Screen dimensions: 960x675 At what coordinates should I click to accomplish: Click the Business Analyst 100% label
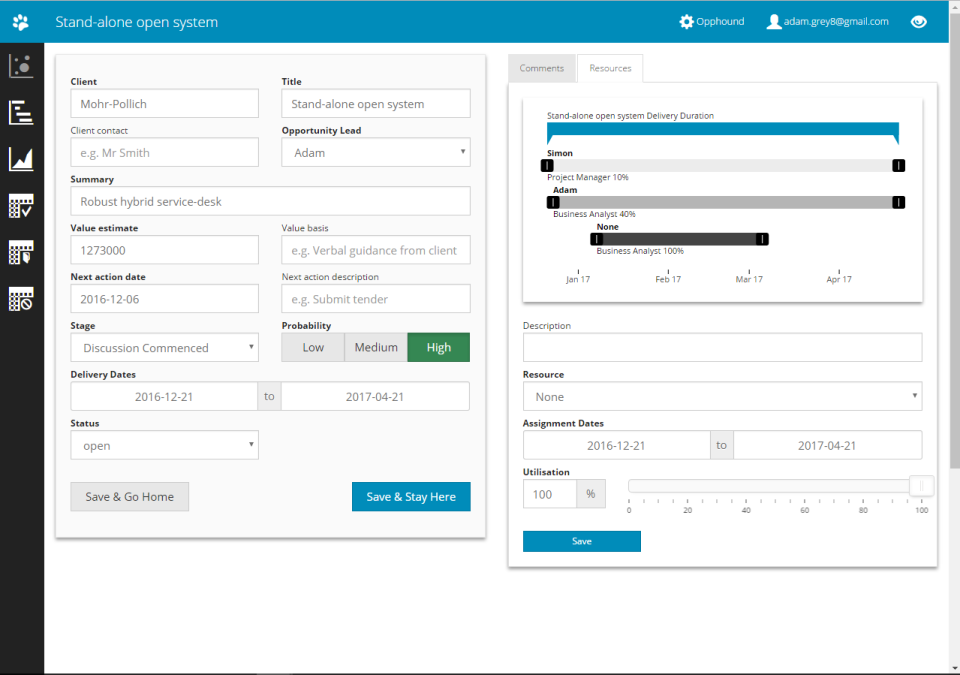coord(640,251)
